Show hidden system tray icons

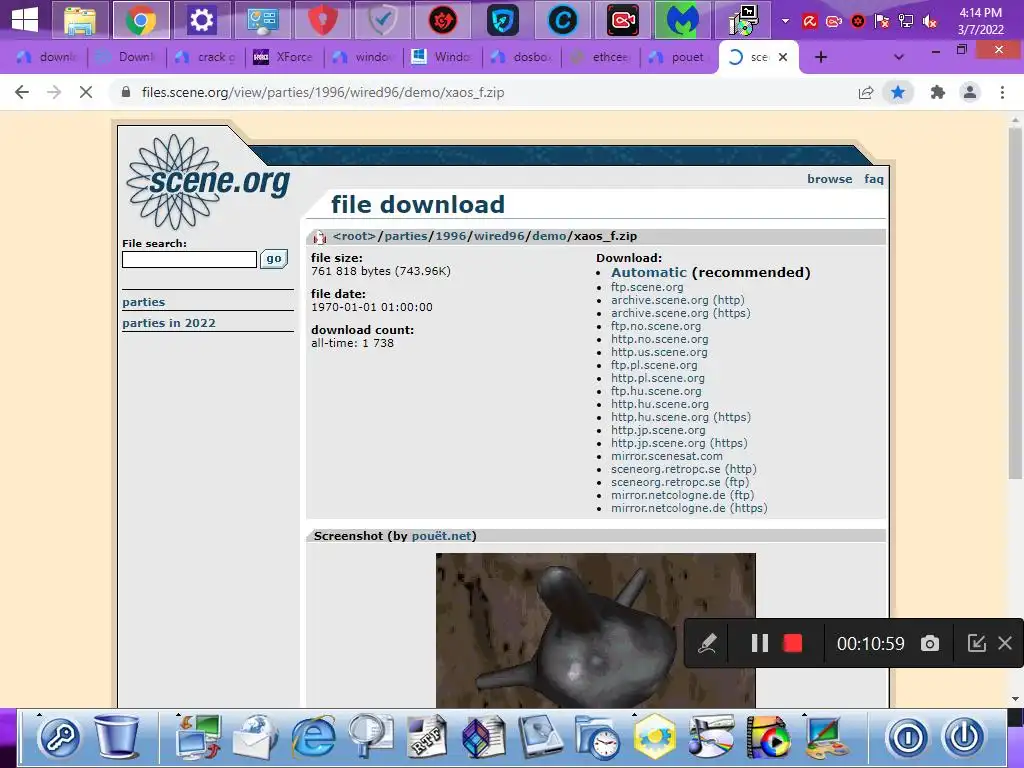(x=786, y=21)
